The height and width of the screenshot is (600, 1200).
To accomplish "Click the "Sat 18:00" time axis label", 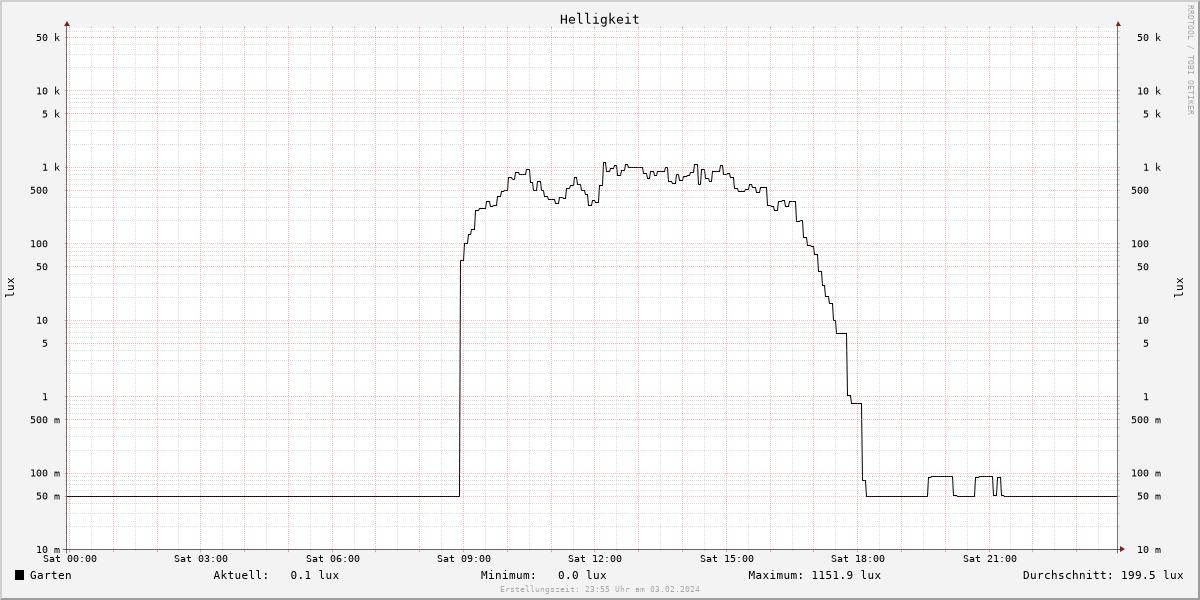I will pos(858,559).
